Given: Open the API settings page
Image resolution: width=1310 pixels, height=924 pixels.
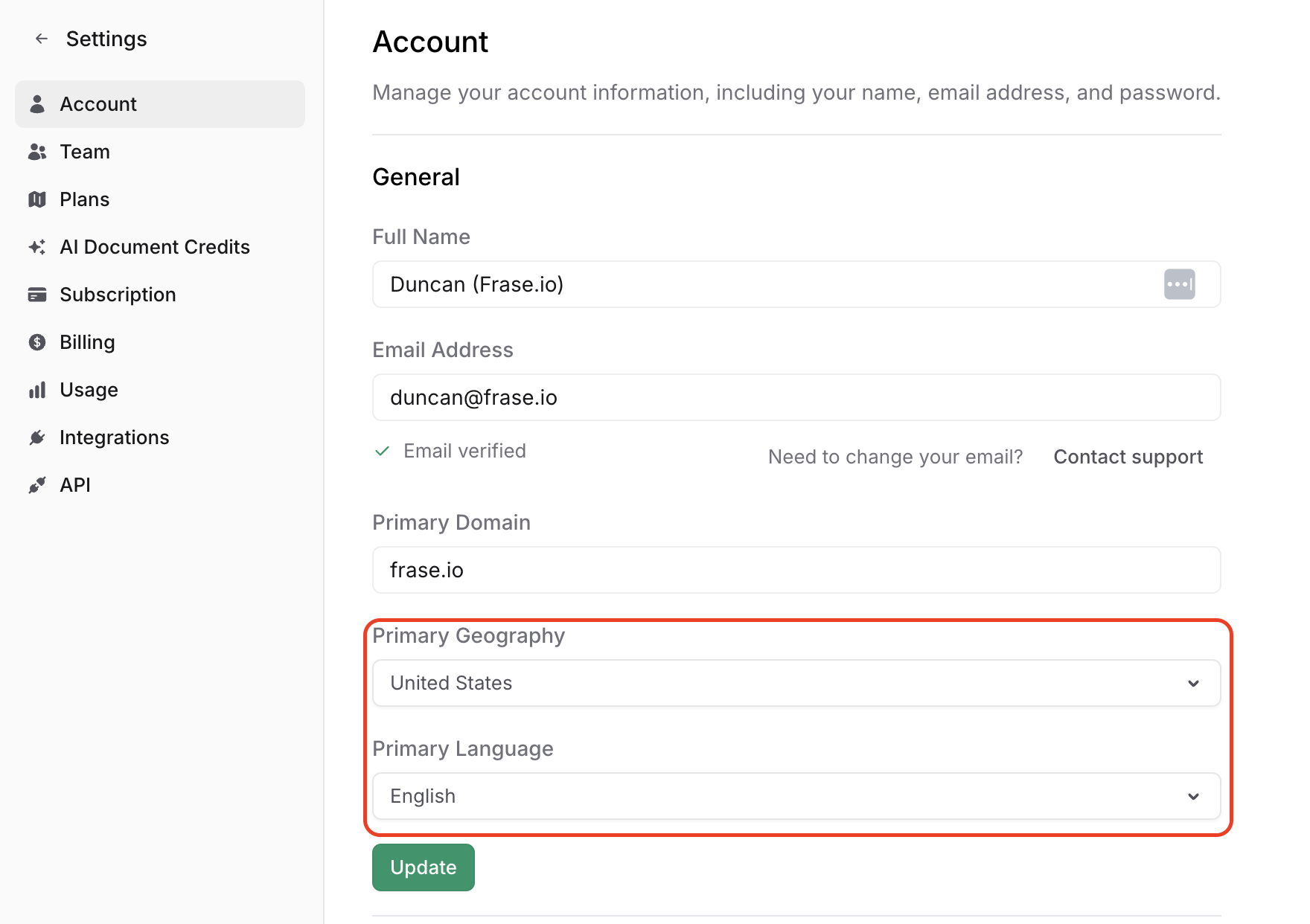Looking at the screenshot, I should click(x=75, y=485).
